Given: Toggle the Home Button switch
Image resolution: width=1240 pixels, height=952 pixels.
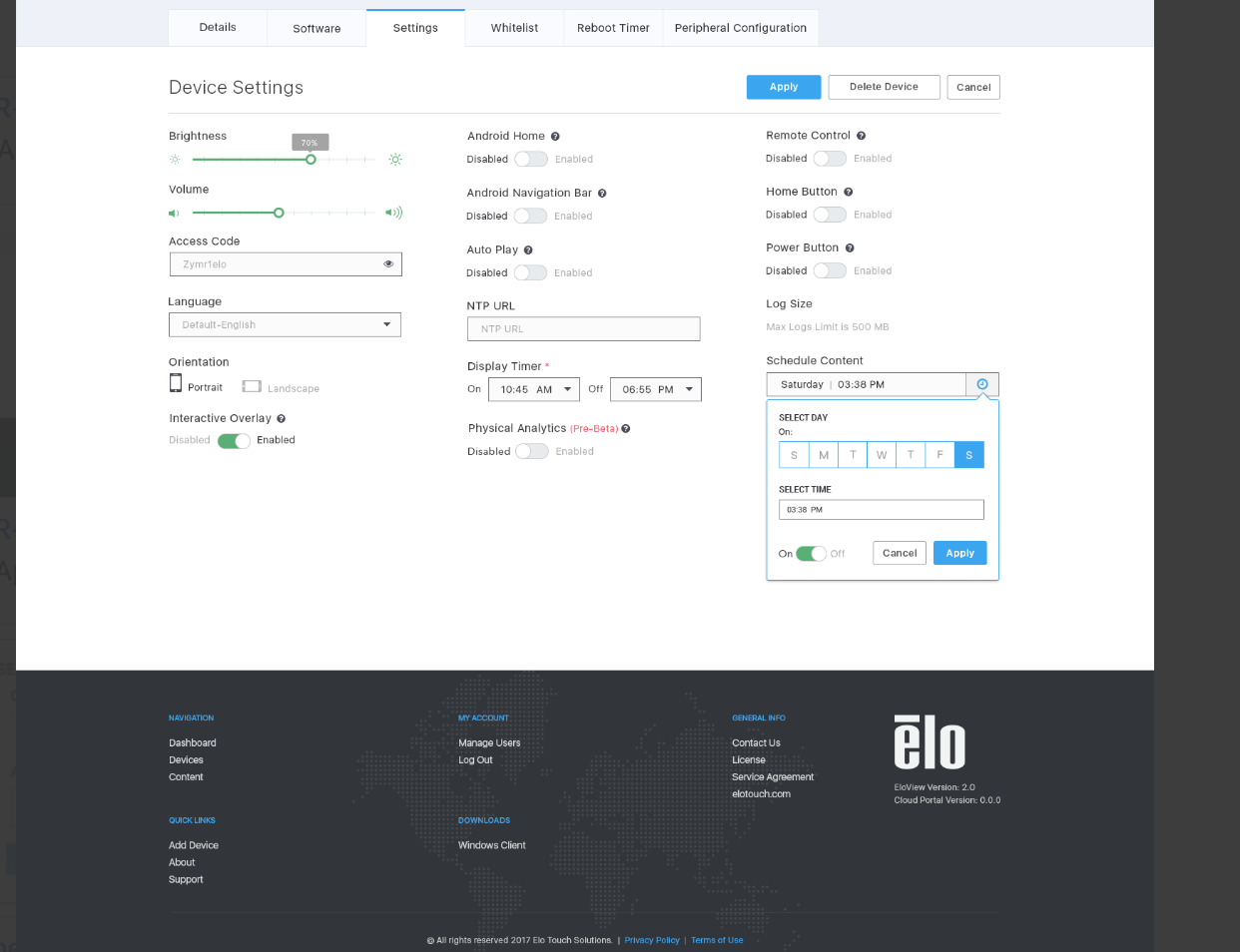Looking at the screenshot, I should tap(830, 215).
